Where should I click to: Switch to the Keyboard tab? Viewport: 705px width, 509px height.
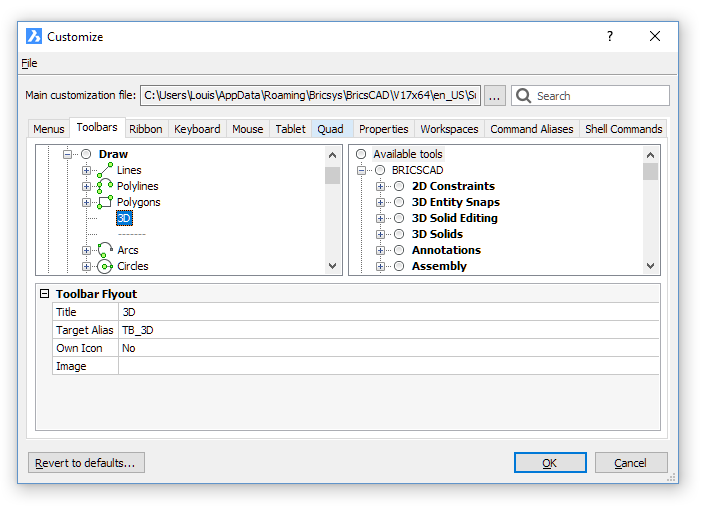[x=197, y=129]
